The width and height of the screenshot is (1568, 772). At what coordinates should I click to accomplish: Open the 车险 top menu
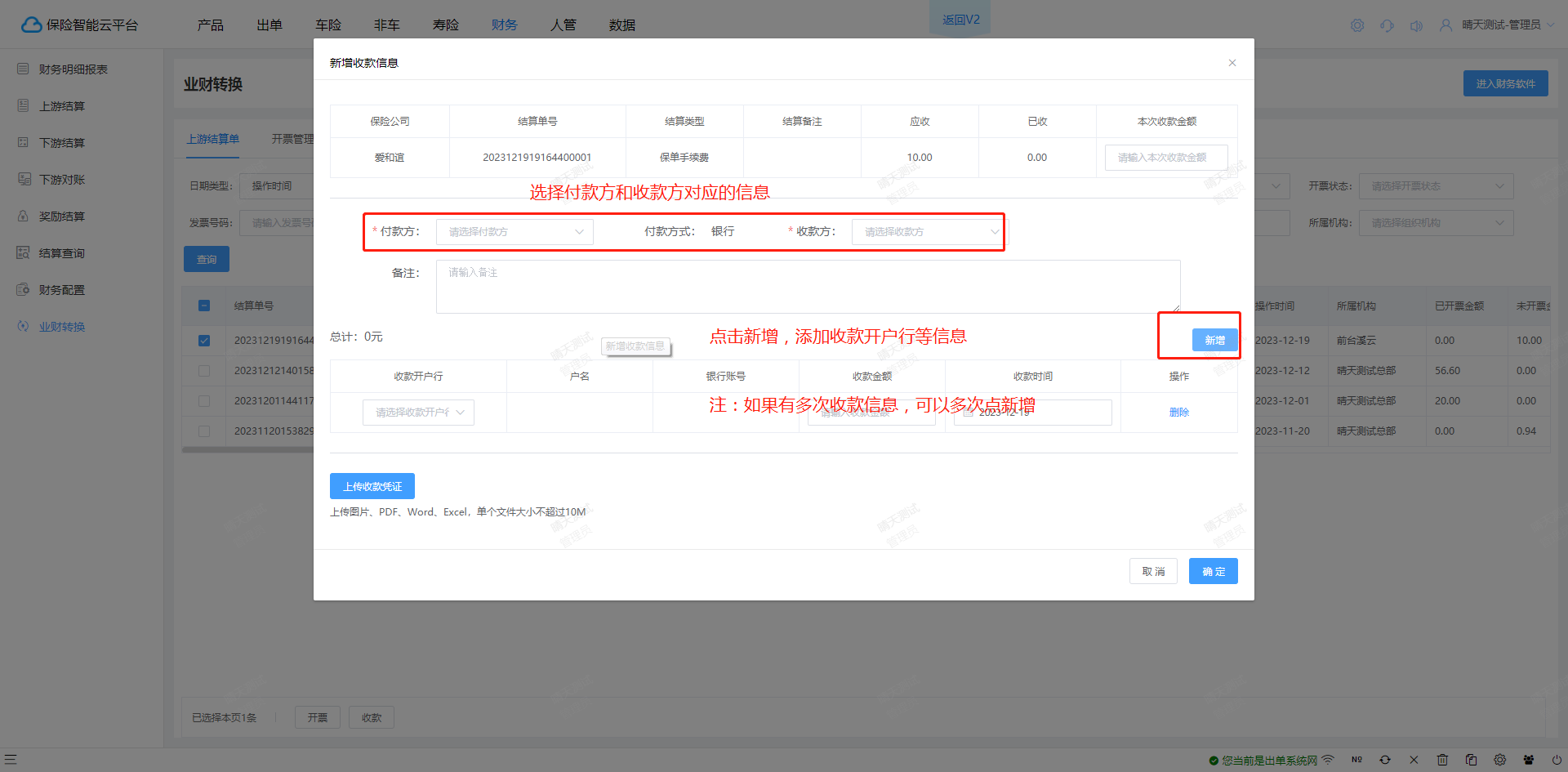328,25
